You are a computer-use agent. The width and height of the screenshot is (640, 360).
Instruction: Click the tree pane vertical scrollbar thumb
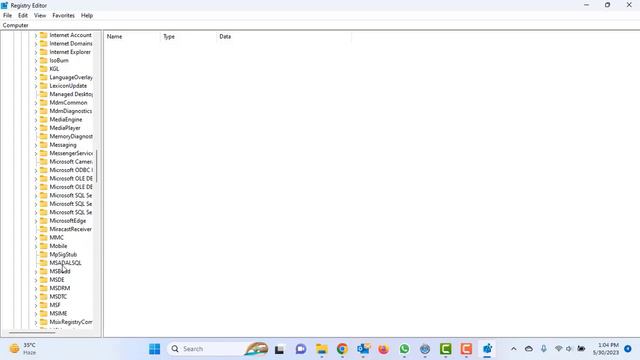coord(97,166)
